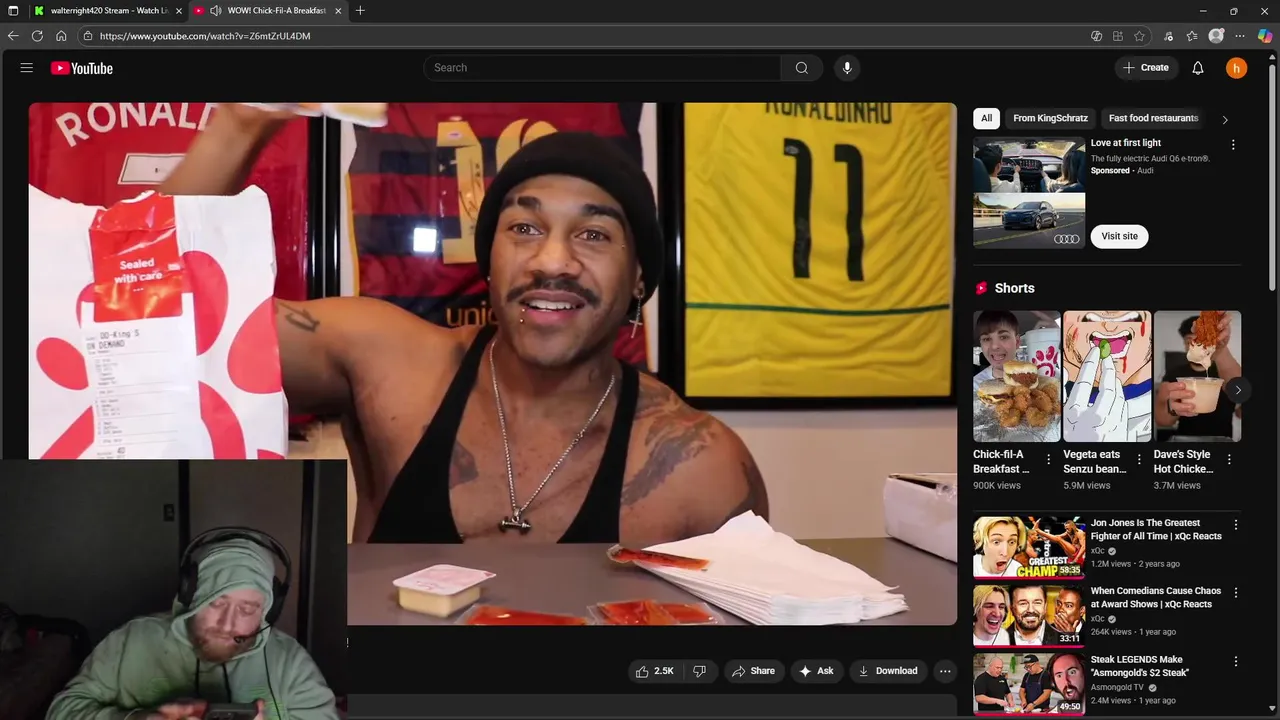
Task: Open the Audi Q6 e-tron ad thumbnail
Action: click(x=1029, y=192)
